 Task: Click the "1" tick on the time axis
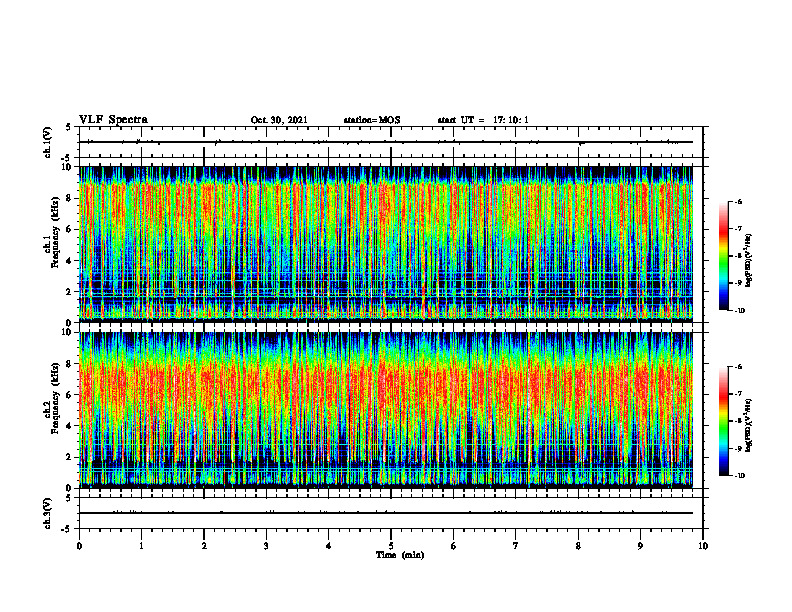point(141,546)
